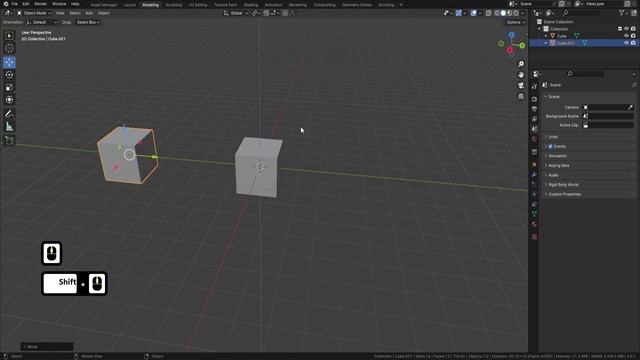Open the World properties tab

point(534,139)
